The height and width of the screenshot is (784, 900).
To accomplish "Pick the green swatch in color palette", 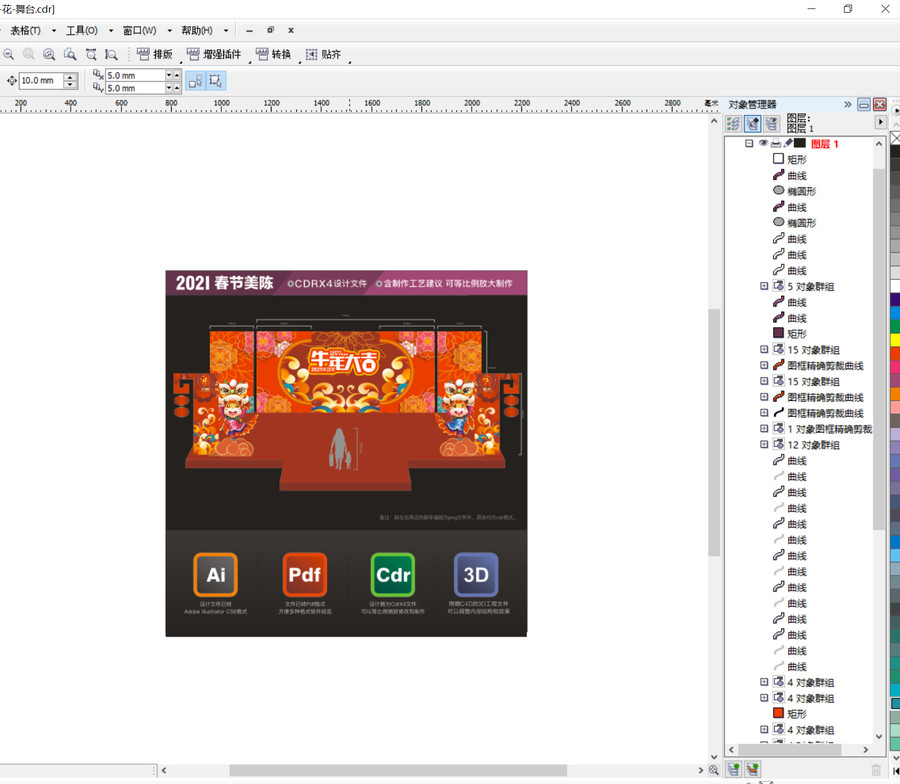I will click(x=895, y=326).
